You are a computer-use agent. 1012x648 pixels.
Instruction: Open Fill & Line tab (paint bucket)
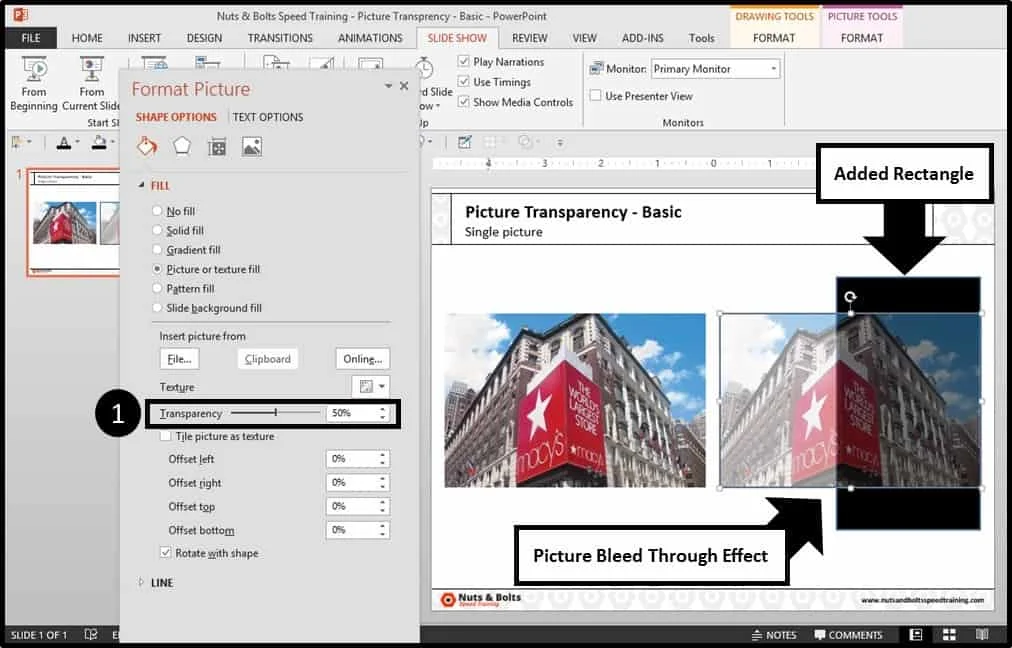click(x=147, y=147)
